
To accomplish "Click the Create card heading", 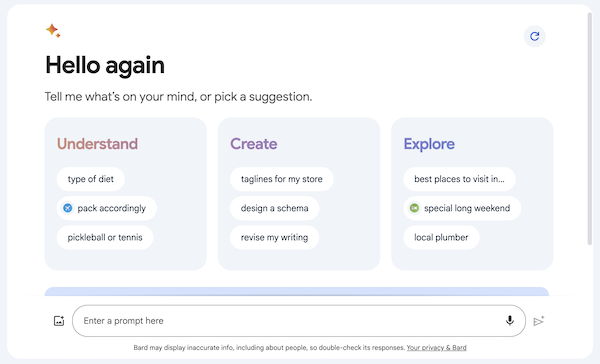I will pyautogui.click(x=254, y=144).
